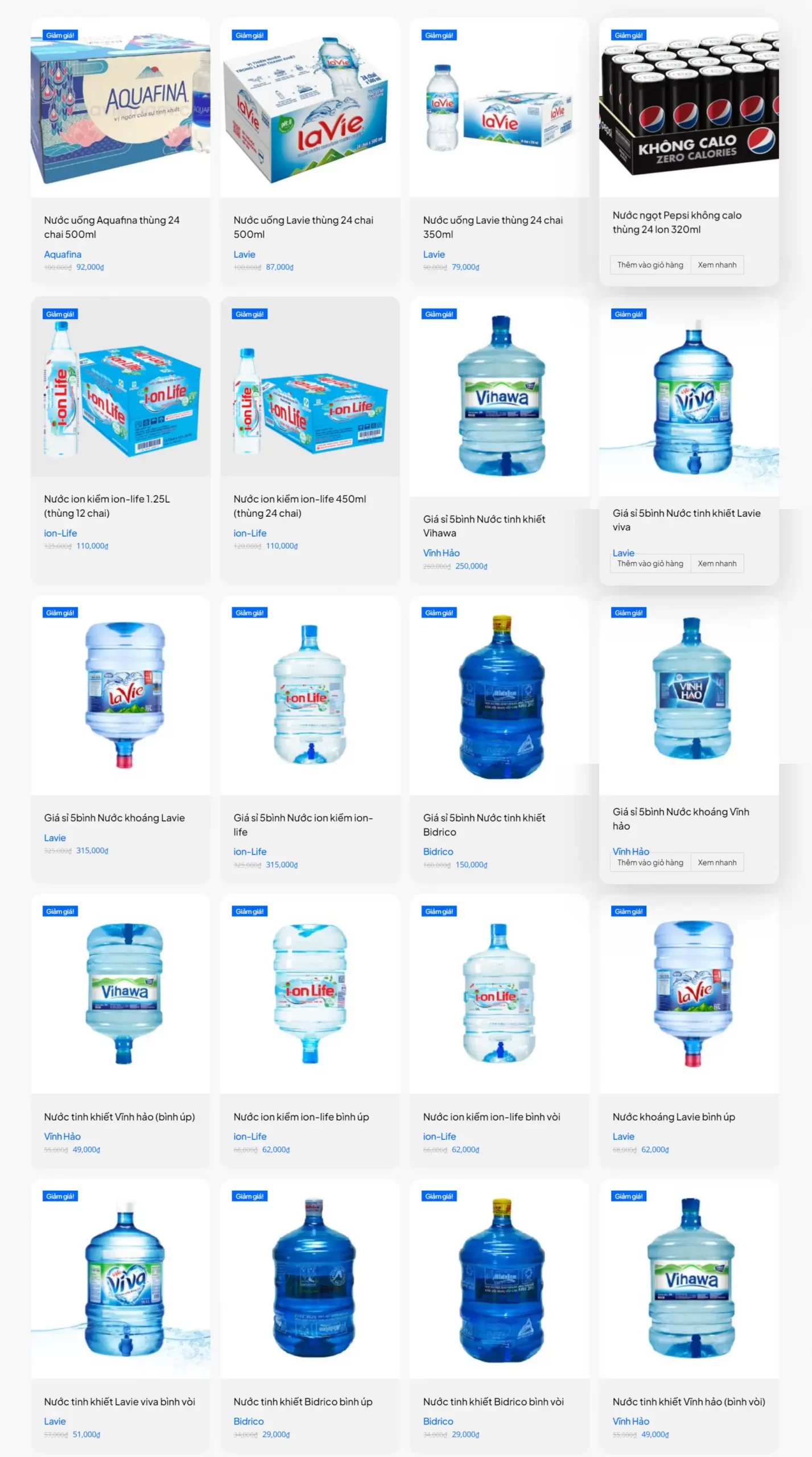
Task: Open 'Nước uống Lavie thùng 24 chai 350ml' title
Action: tap(493, 227)
